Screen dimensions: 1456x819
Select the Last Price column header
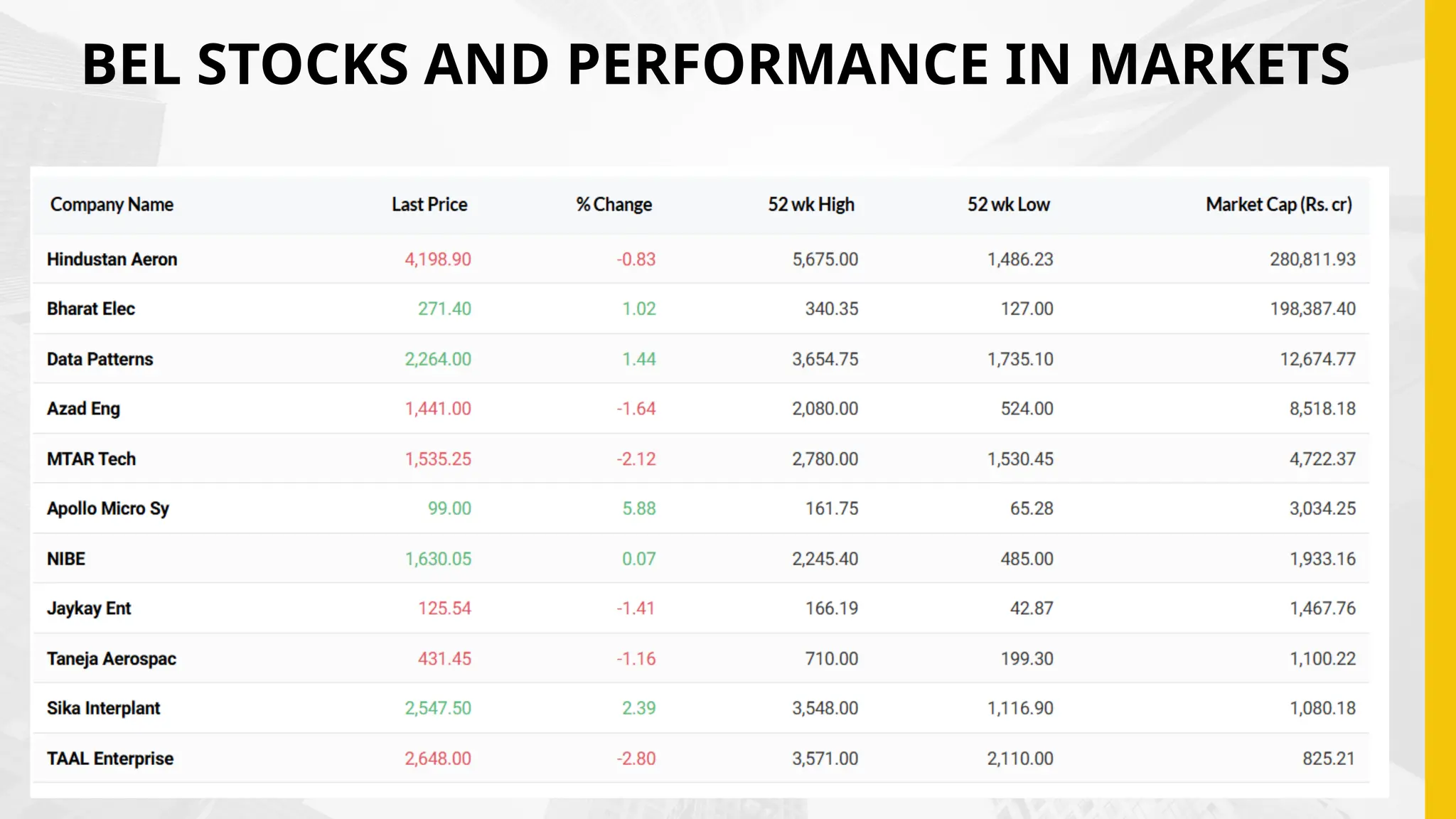[x=429, y=205]
